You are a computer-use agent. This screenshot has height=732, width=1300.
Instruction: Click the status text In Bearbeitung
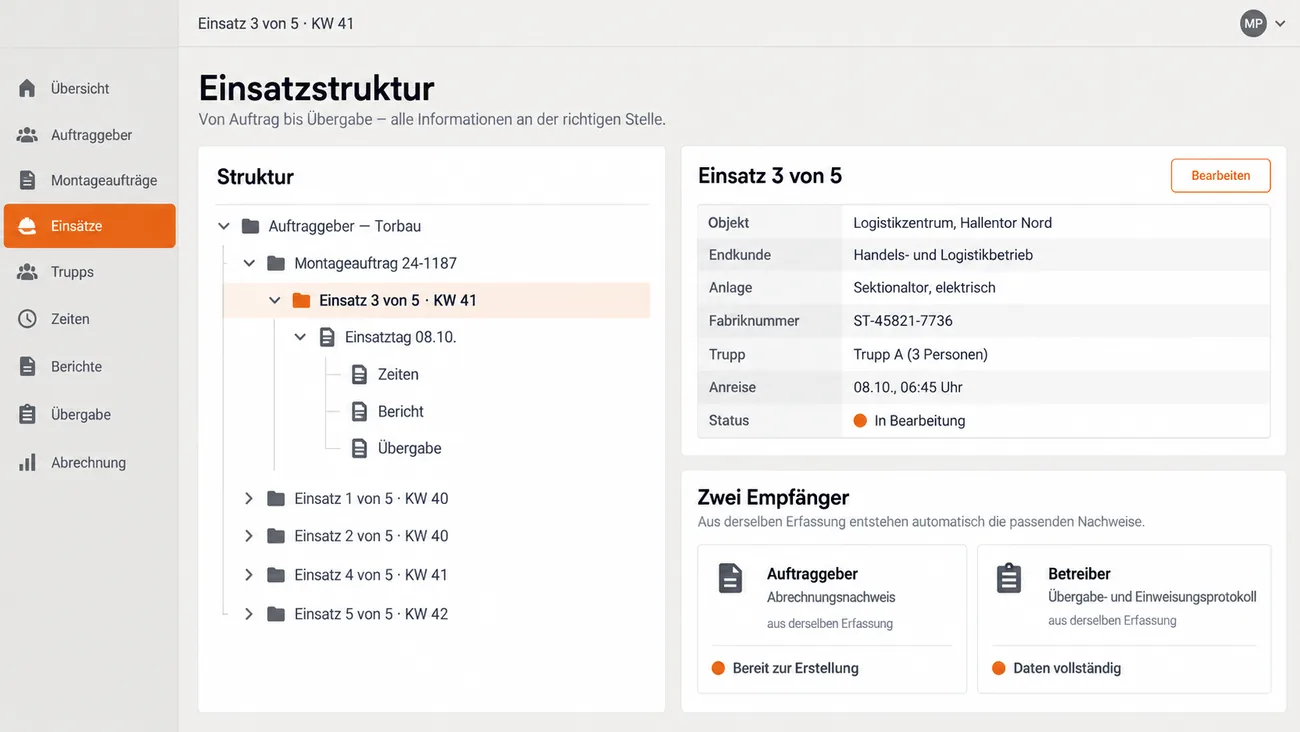920,420
